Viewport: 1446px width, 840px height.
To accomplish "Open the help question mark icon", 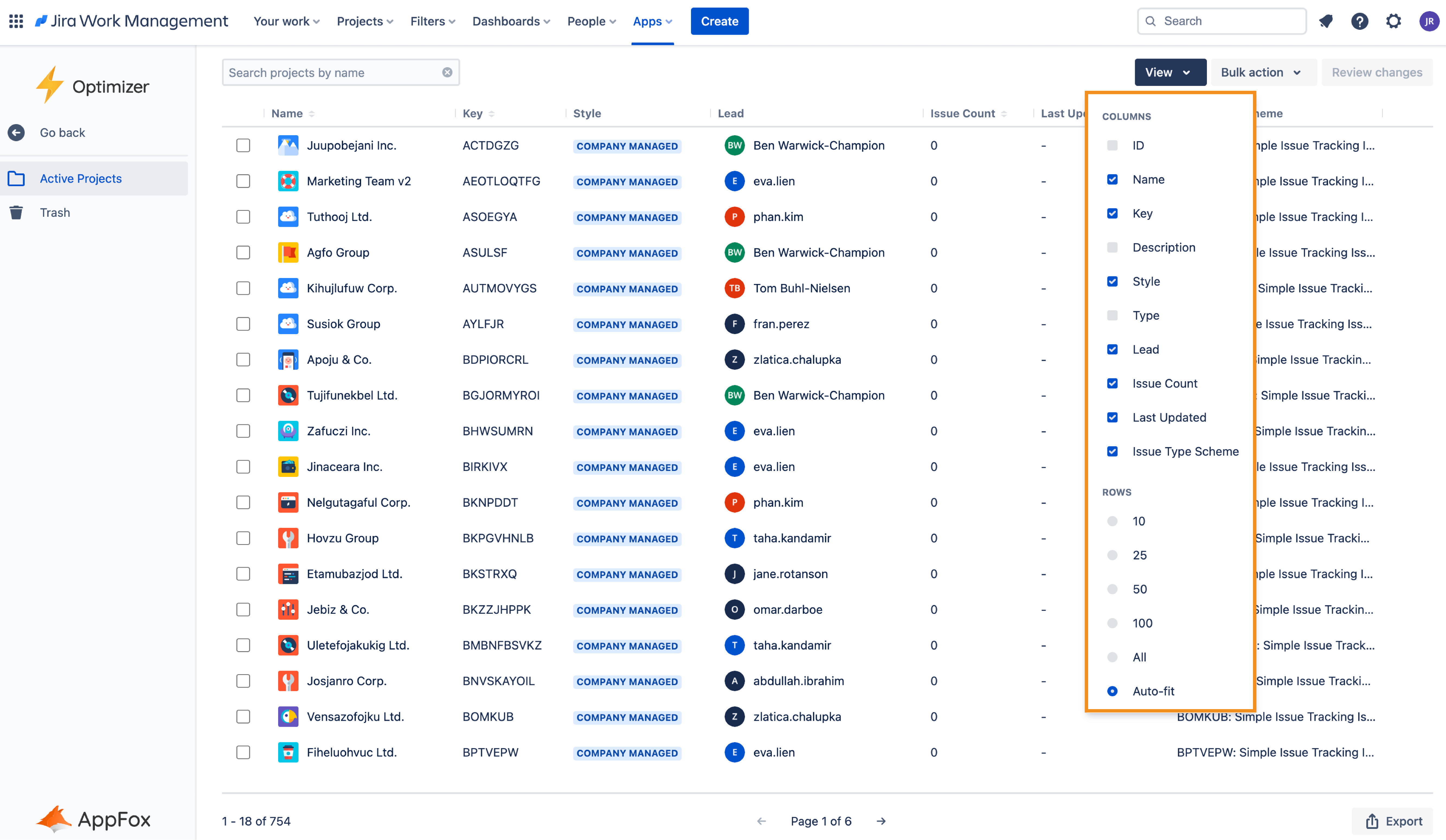I will click(x=1359, y=21).
